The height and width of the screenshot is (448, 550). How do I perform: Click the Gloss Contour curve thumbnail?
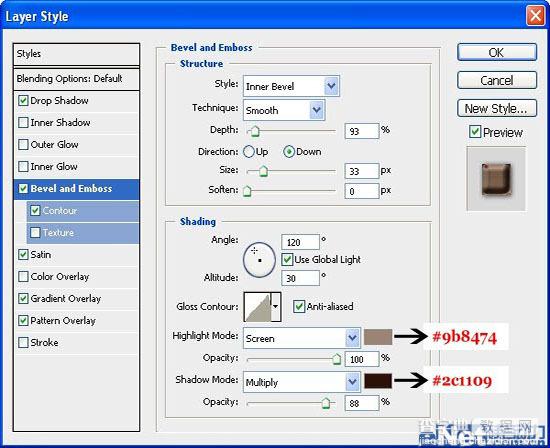pos(258,307)
